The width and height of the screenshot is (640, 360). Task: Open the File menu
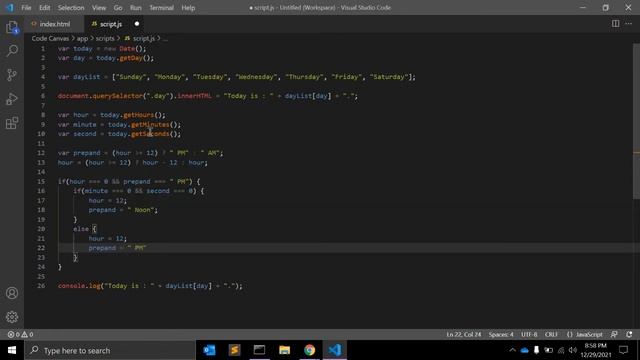[26, 7]
